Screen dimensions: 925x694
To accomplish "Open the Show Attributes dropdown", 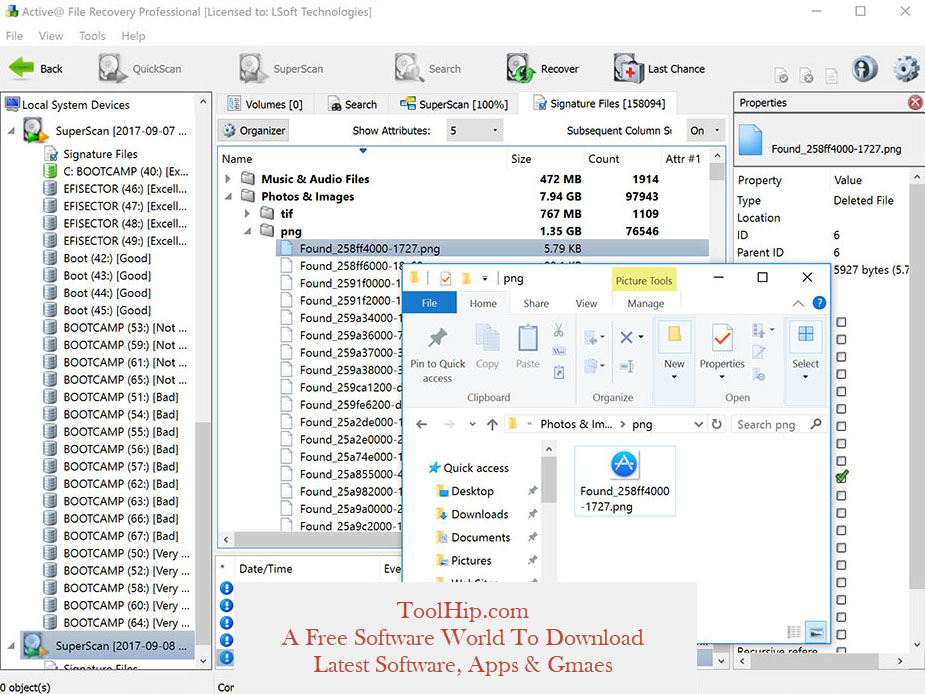I will (474, 130).
